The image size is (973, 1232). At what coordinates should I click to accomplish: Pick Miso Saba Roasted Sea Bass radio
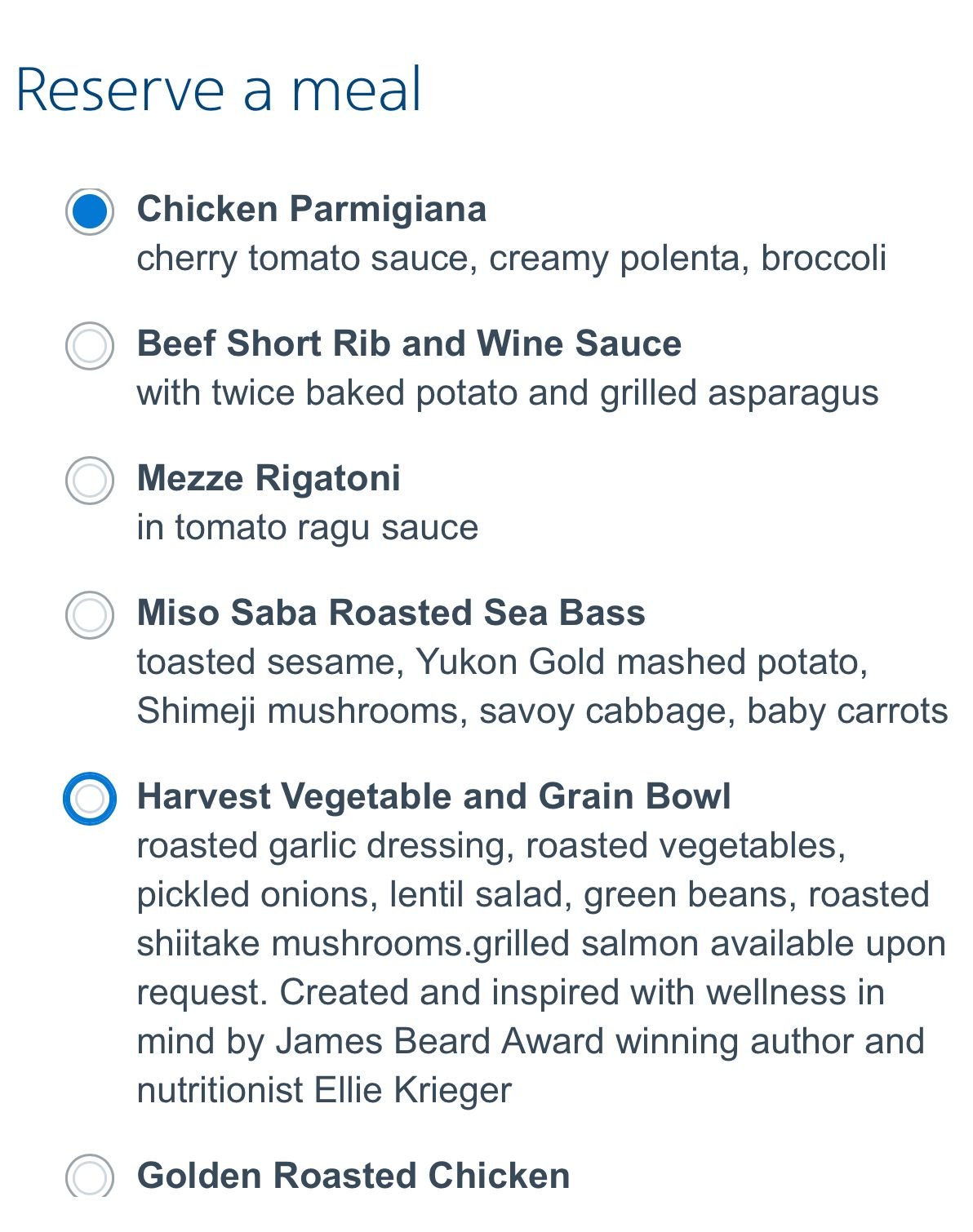89,615
